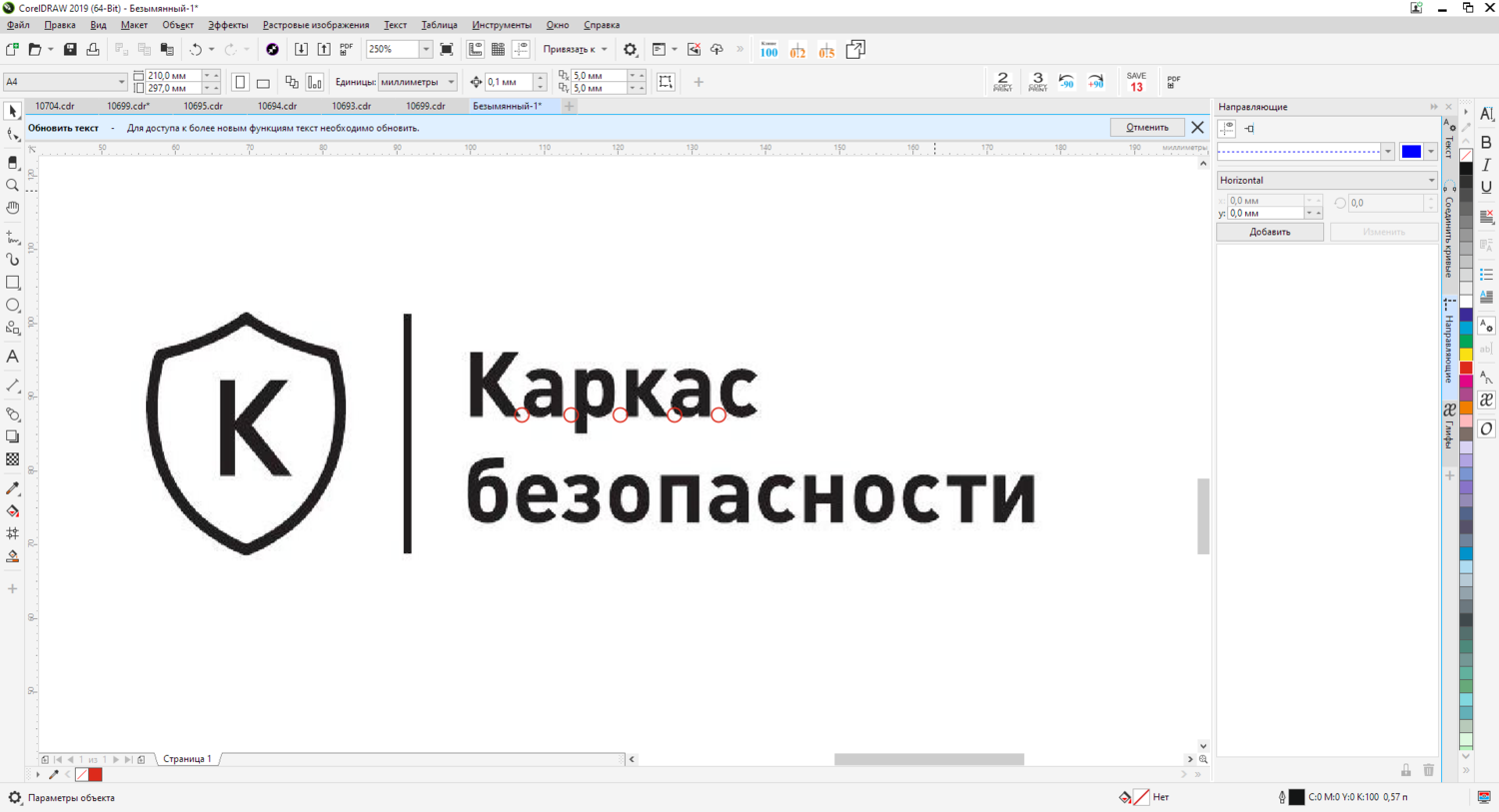Screen dimensions: 1499x812
Task: Toggle full-screen preview icon
Action: [x=447, y=49]
